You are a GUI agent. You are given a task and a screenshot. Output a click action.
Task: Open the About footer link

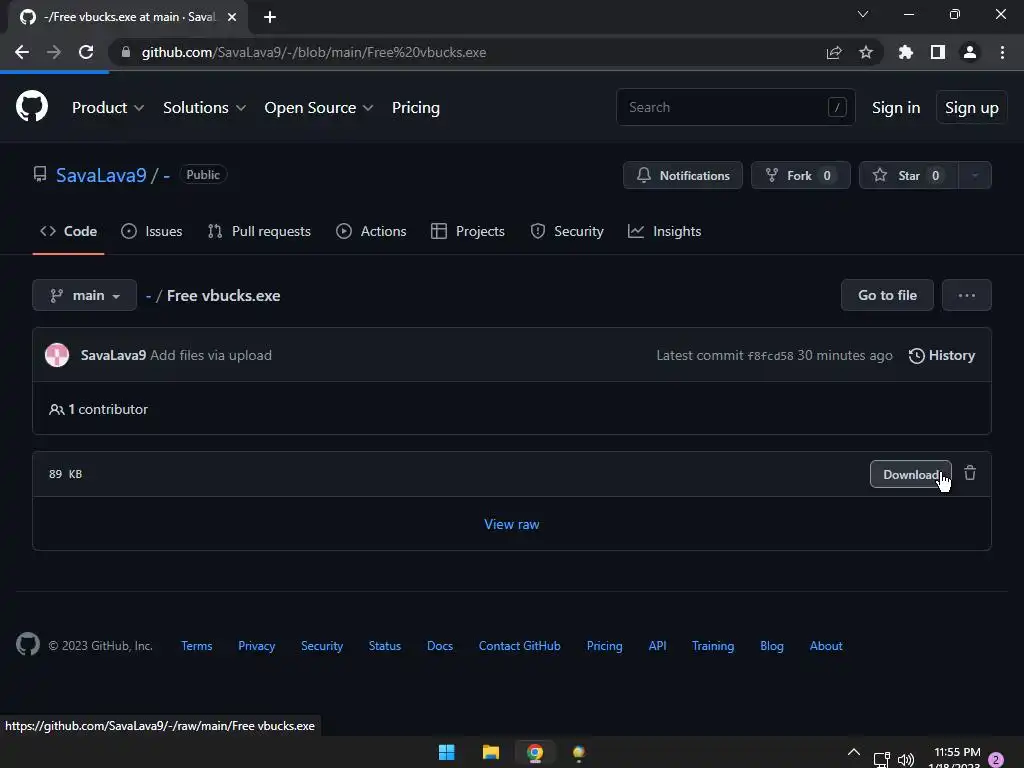(826, 645)
